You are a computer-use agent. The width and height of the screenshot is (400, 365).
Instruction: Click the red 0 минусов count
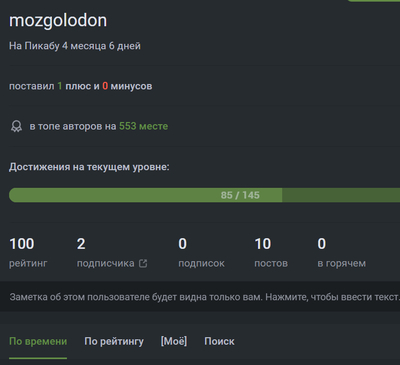(105, 86)
